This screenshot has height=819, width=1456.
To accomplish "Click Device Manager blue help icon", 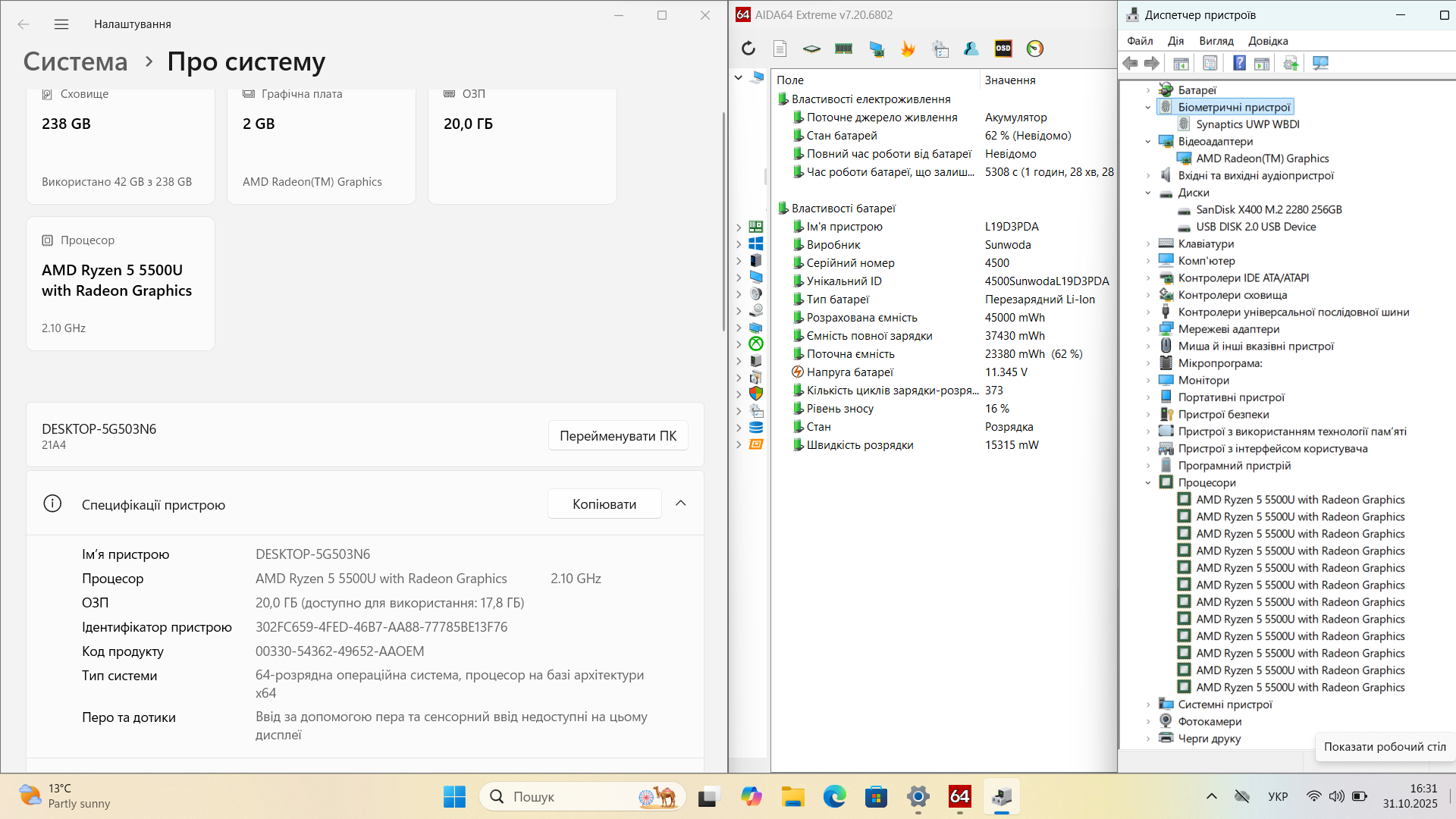I will click(x=1239, y=63).
